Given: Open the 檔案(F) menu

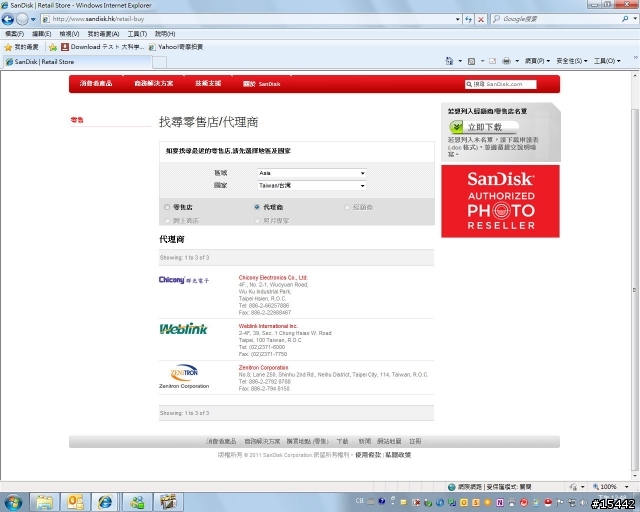Looking at the screenshot, I should [15, 34].
